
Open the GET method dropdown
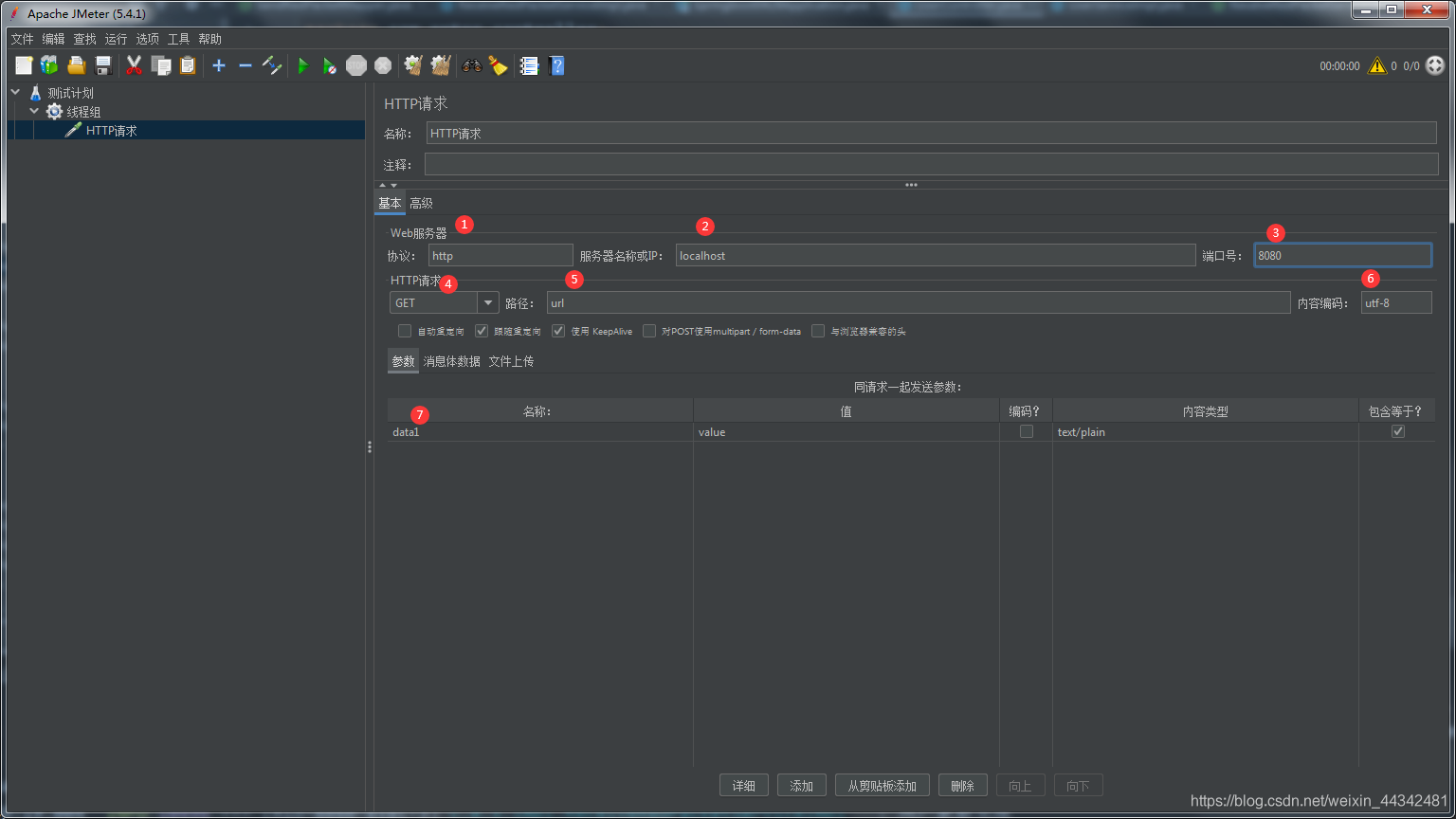click(x=488, y=303)
